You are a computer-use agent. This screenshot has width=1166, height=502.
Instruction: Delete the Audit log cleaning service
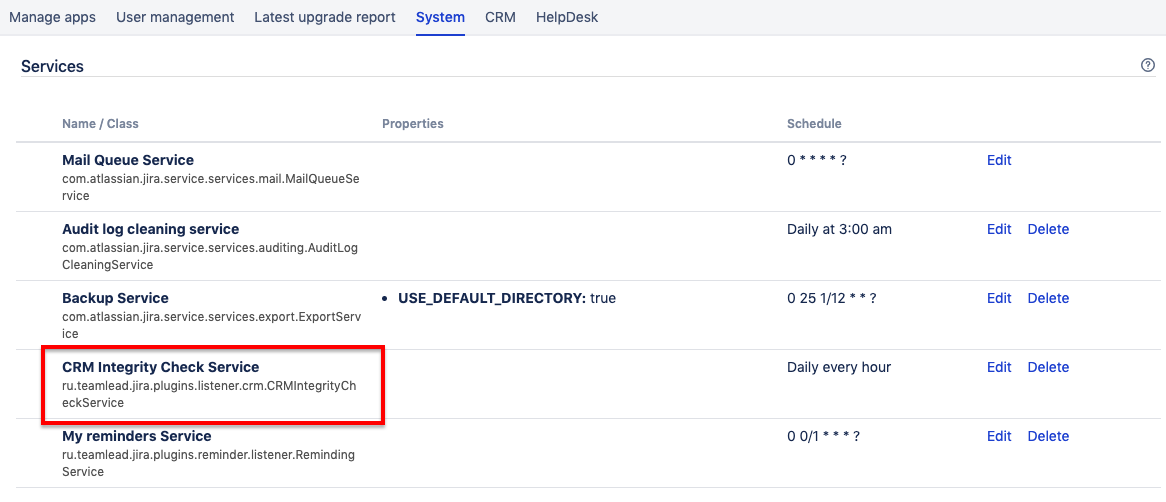pos(1048,229)
